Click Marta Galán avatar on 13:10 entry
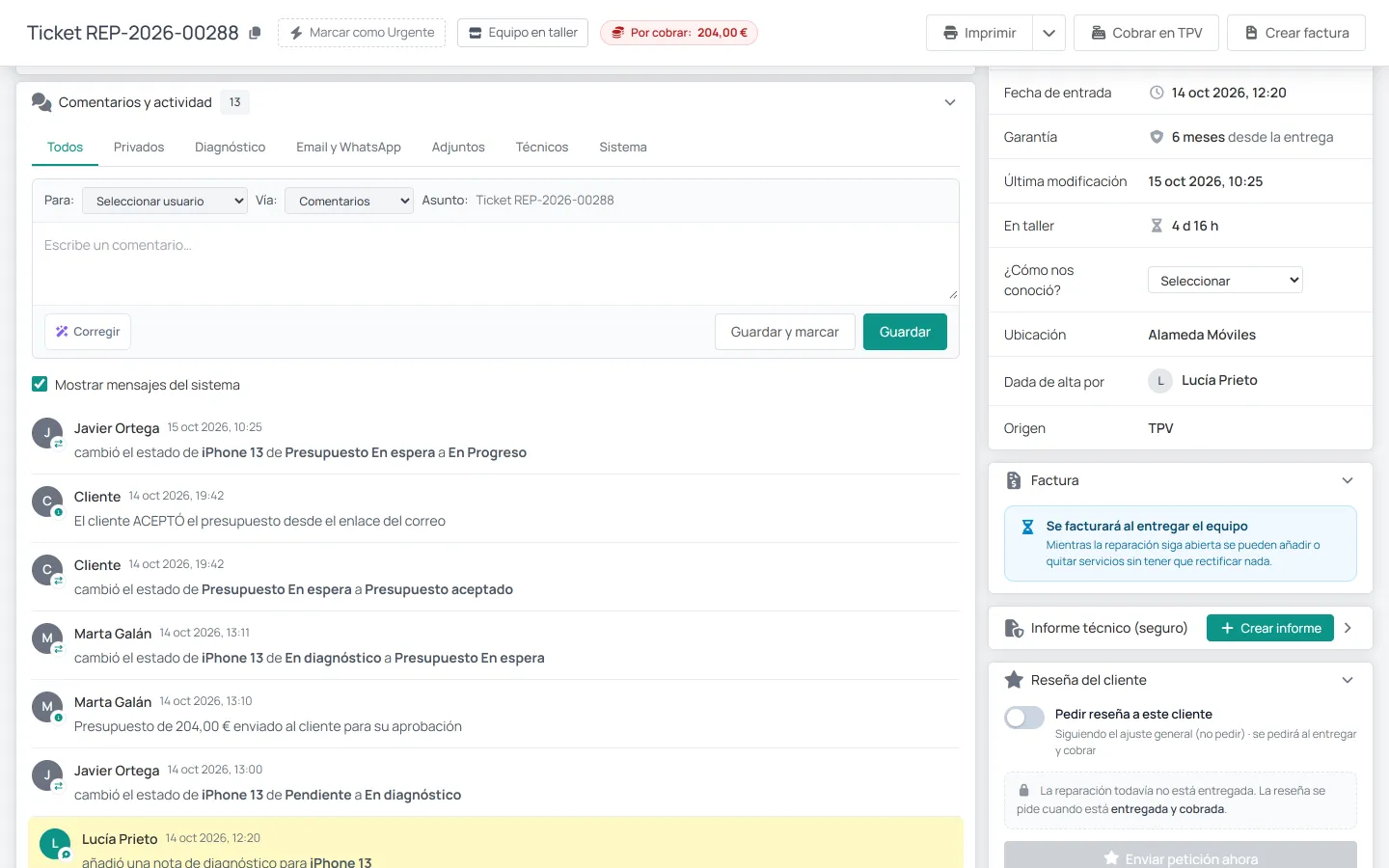This screenshot has height=868, width=1389. tap(47, 707)
